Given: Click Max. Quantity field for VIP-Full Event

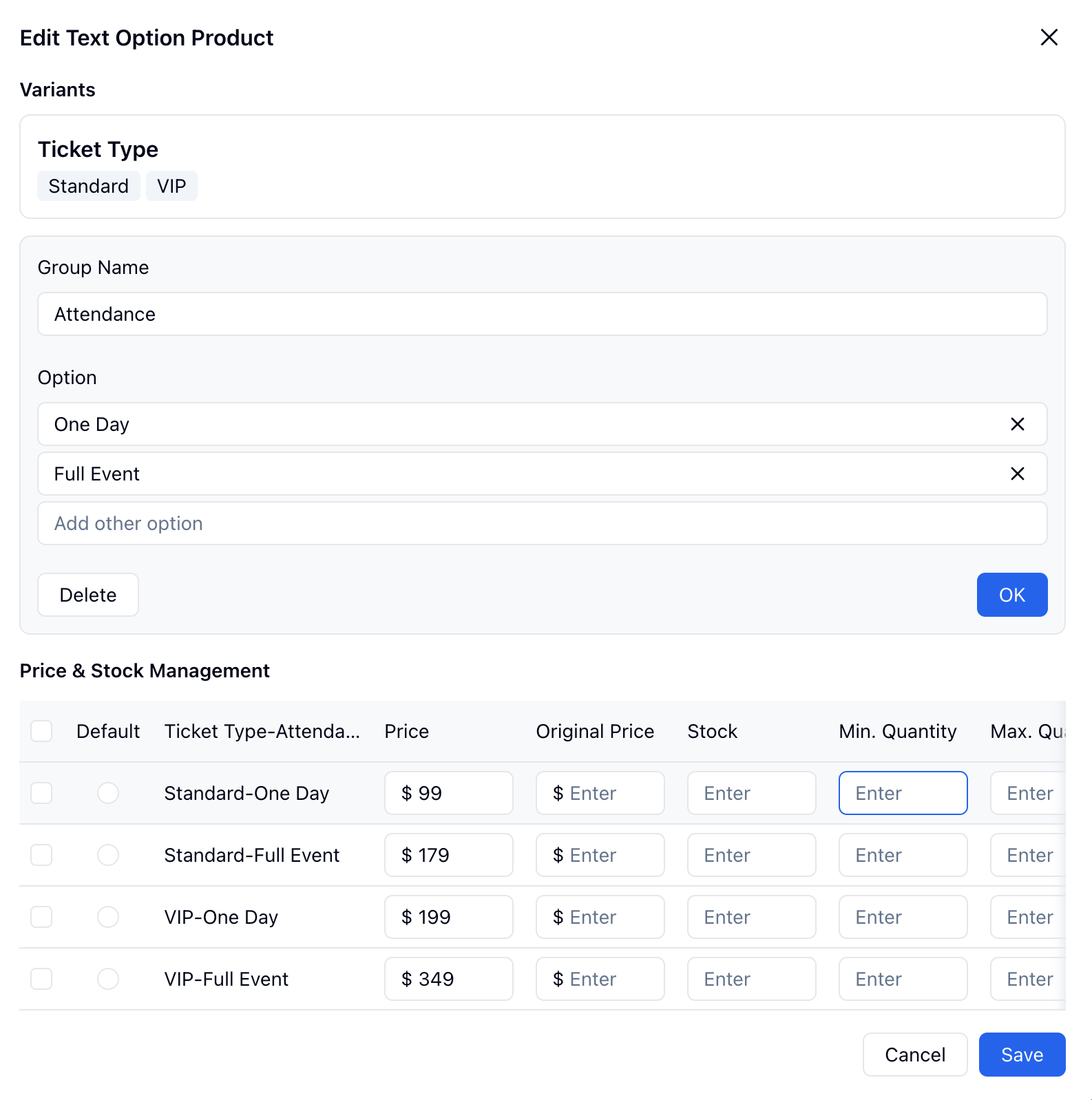Looking at the screenshot, I should (x=1029, y=979).
